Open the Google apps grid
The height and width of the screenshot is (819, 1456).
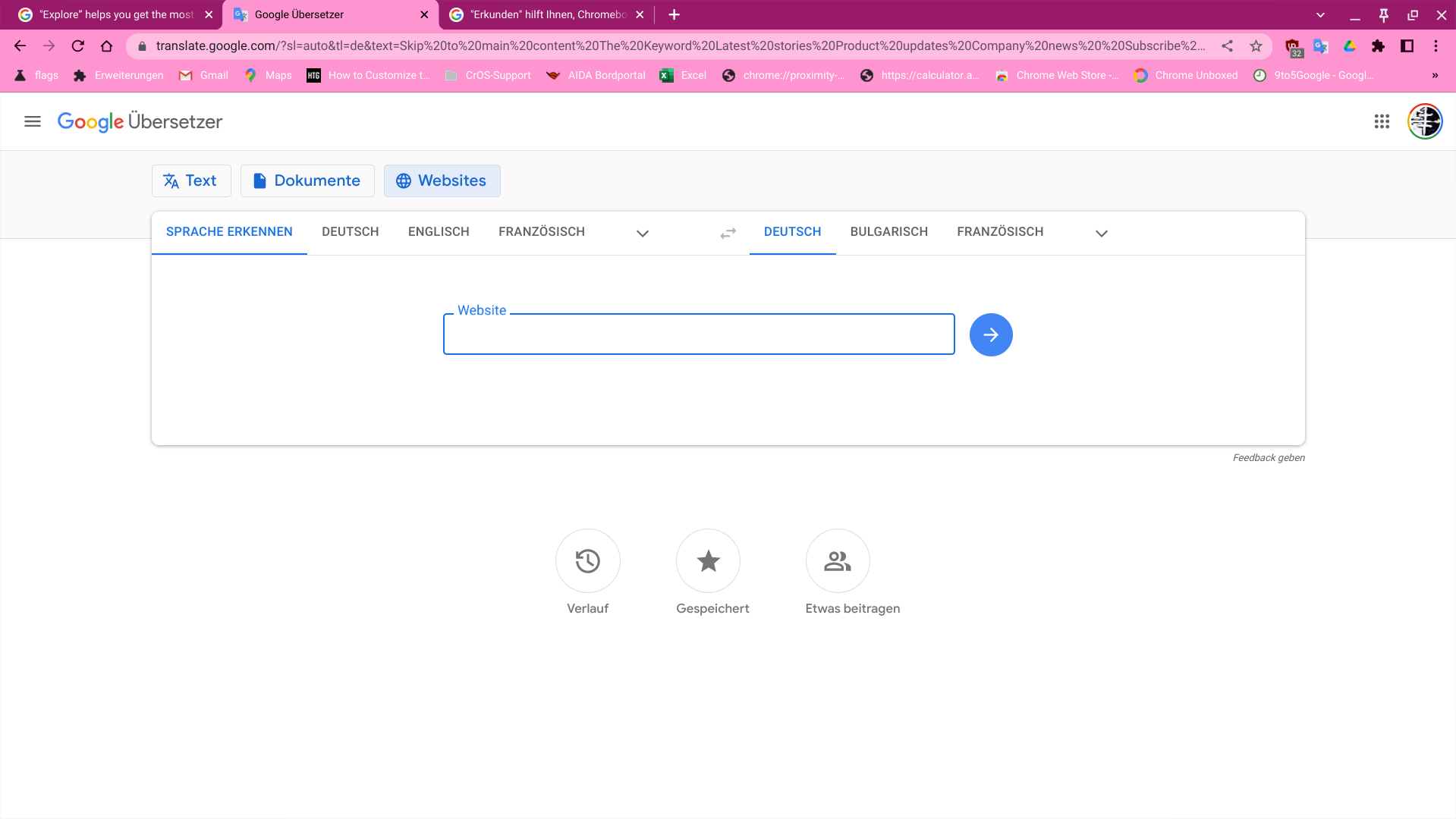coord(1382,121)
